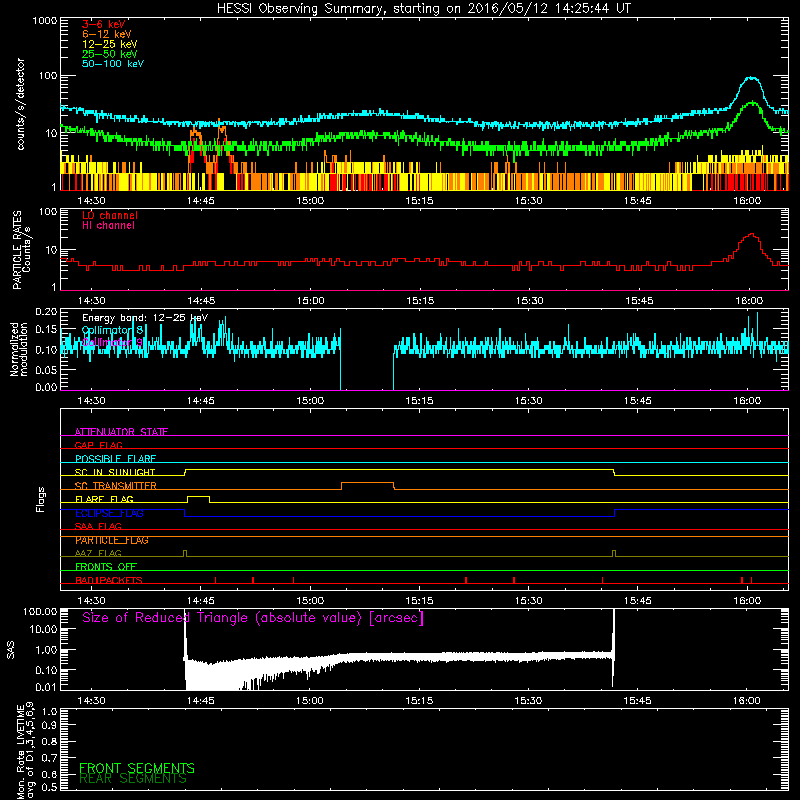The height and width of the screenshot is (800, 800).
Task: Select the SAA_FLAG label
Action: tap(98, 526)
